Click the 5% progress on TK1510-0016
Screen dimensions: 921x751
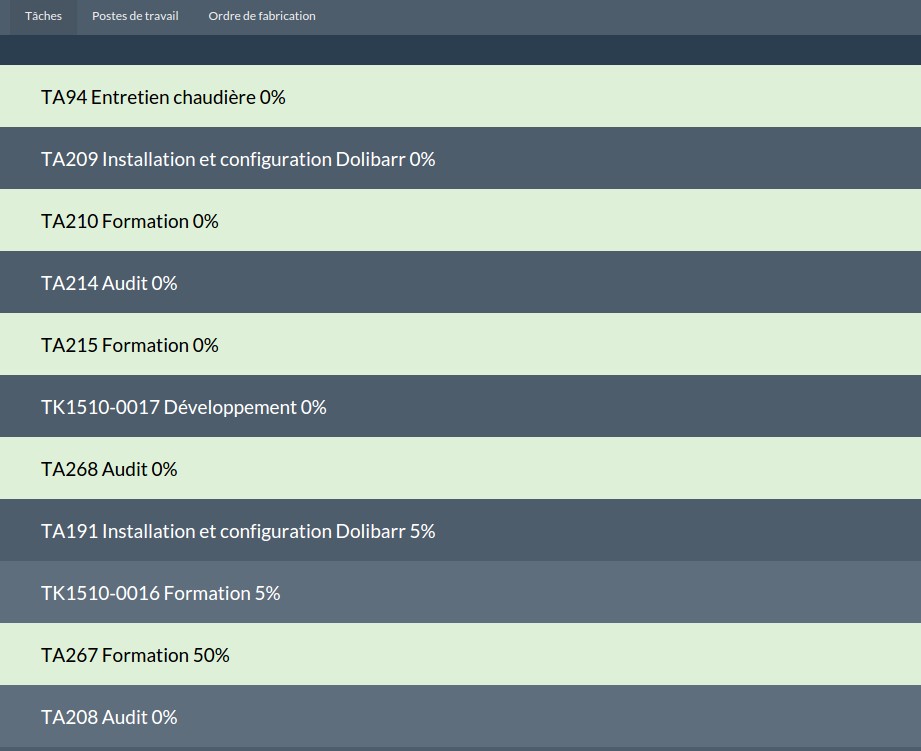[268, 593]
